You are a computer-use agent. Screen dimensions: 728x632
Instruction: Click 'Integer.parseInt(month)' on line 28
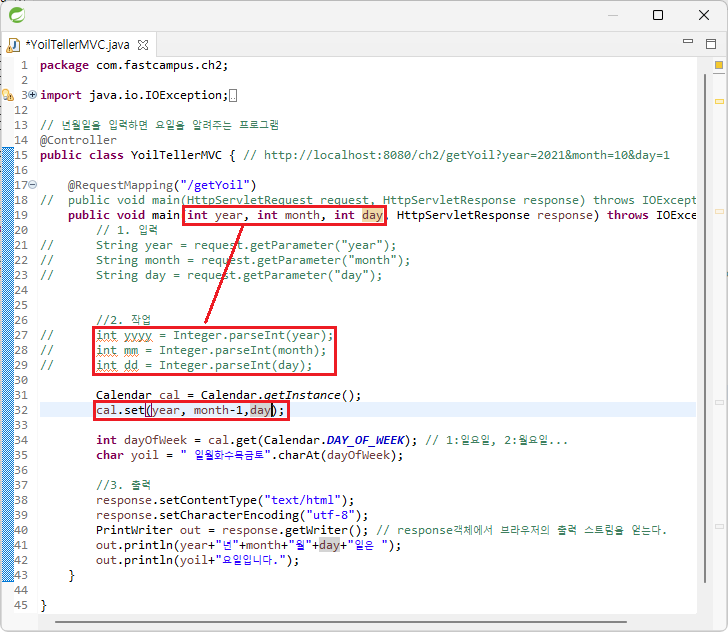click(x=242, y=350)
